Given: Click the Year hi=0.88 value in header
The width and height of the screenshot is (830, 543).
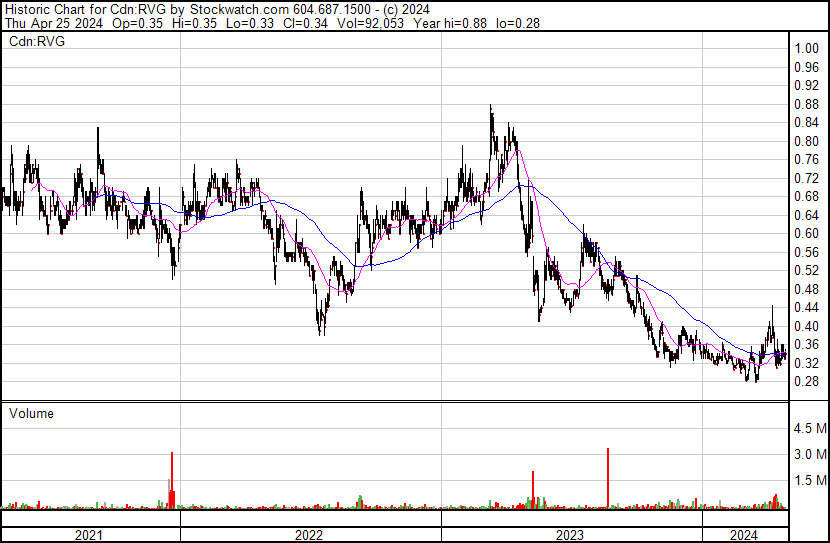Looking at the screenshot, I should [x=450, y=23].
